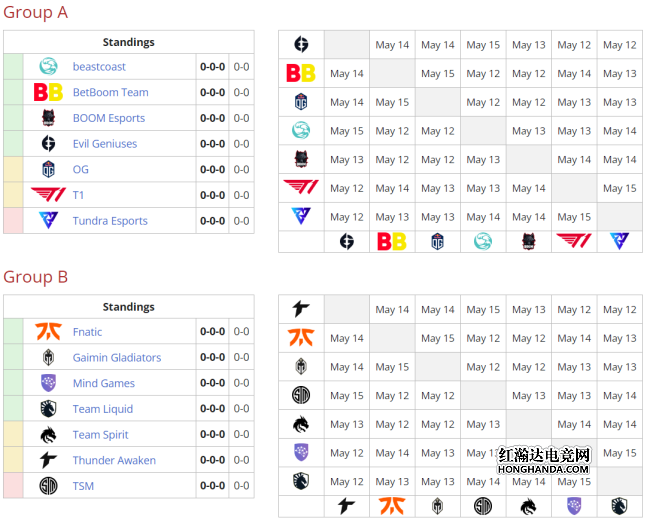Follow the TSM team name link
The image size is (650, 527).
coord(83,486)
